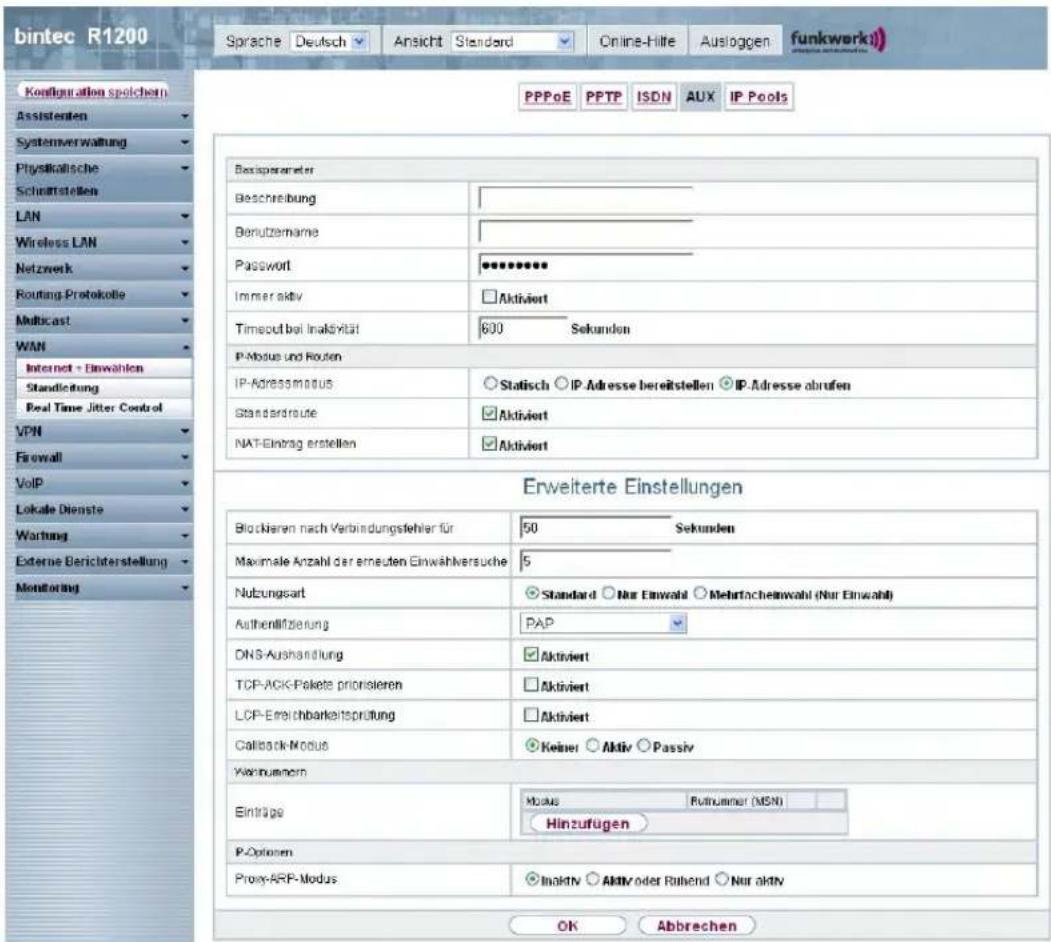This screenshot has width=1051, height=942.
Task: Select Callback-Modus Aktiv radio
Action: (x=593, y=745)
